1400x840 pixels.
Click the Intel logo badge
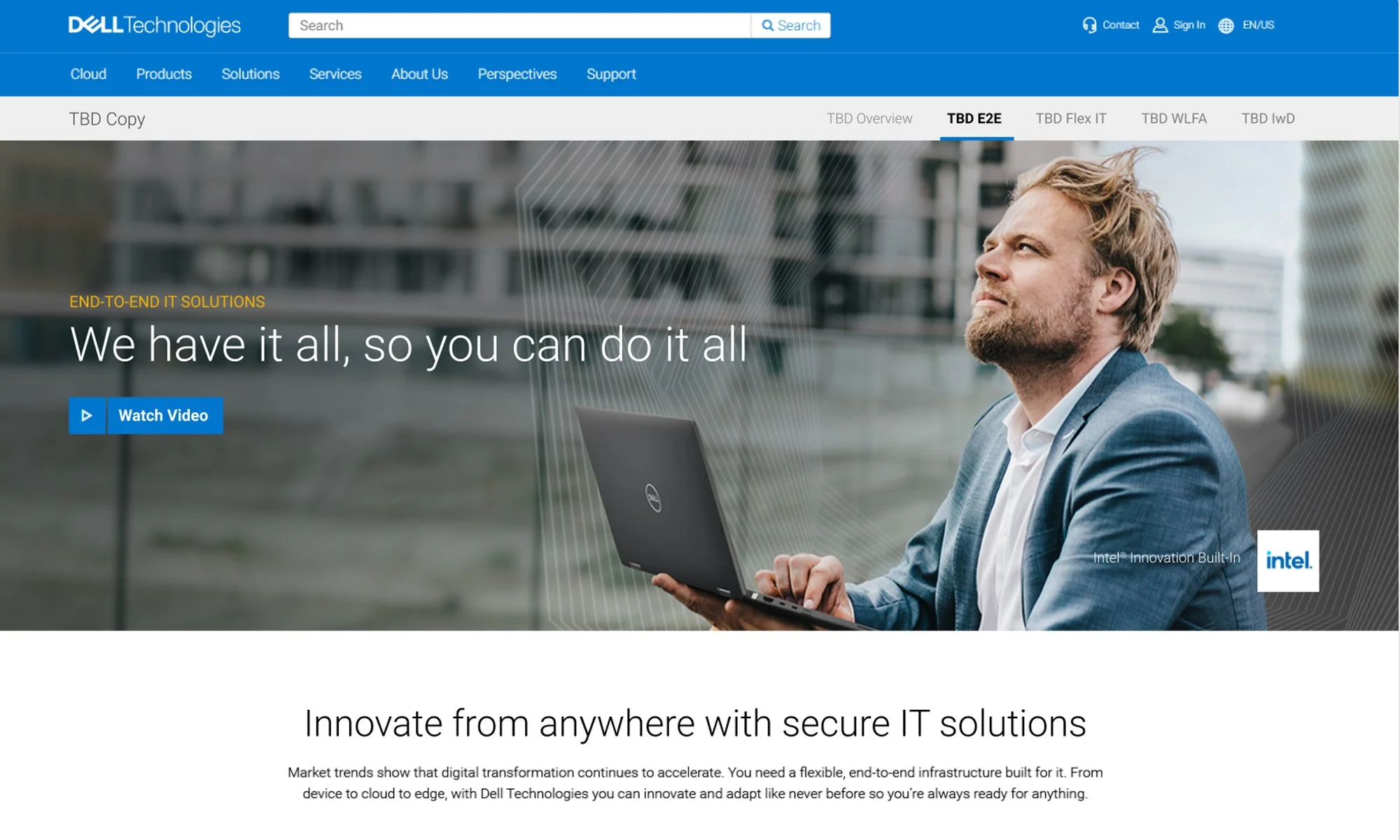(1288, 561)
